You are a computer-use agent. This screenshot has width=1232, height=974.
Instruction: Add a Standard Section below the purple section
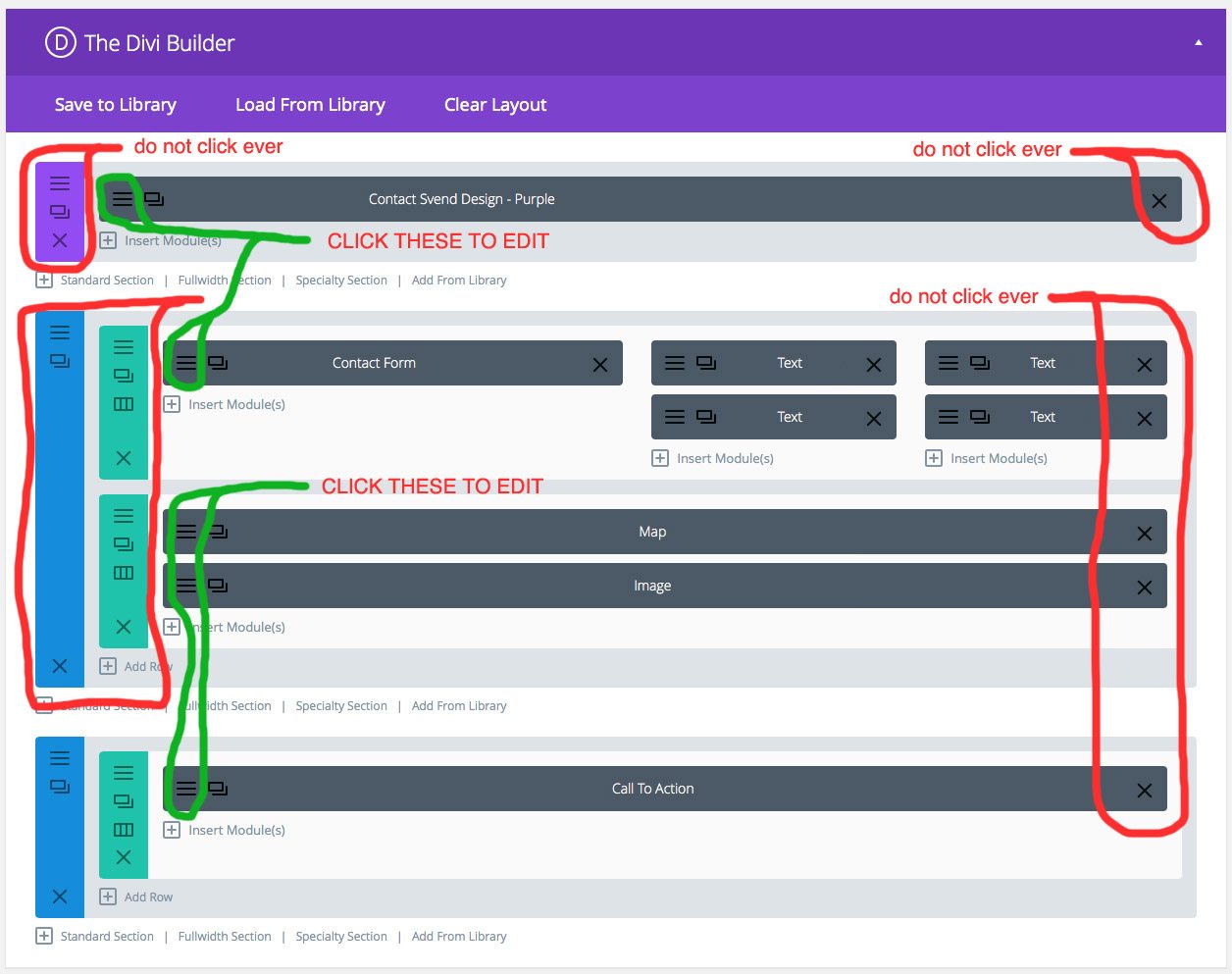[x=95, y=281]
